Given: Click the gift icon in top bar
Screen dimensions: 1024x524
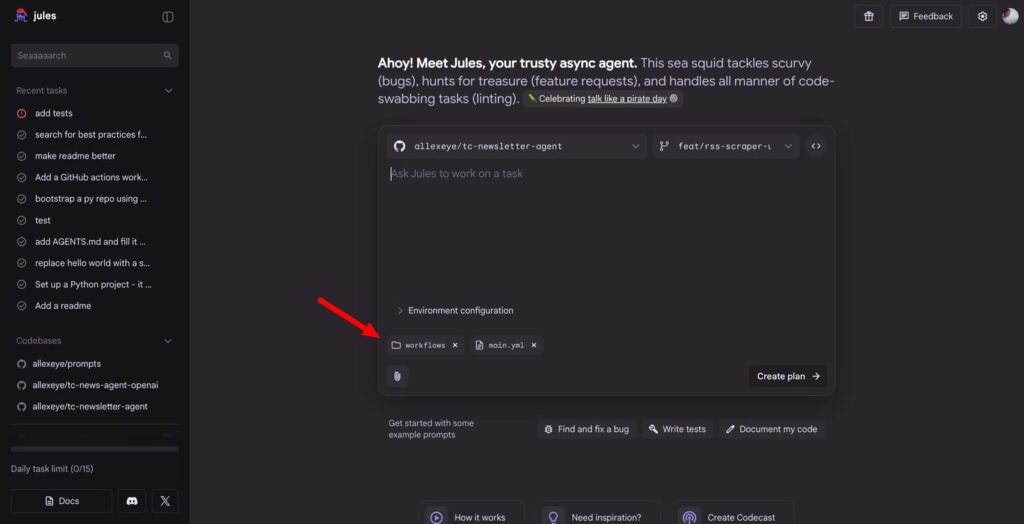Looking at the screenshot, I should point(868,16).
